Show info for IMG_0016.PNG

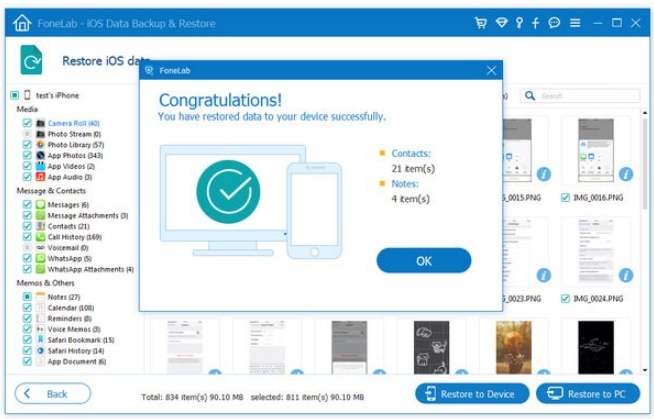coord(626,174)
